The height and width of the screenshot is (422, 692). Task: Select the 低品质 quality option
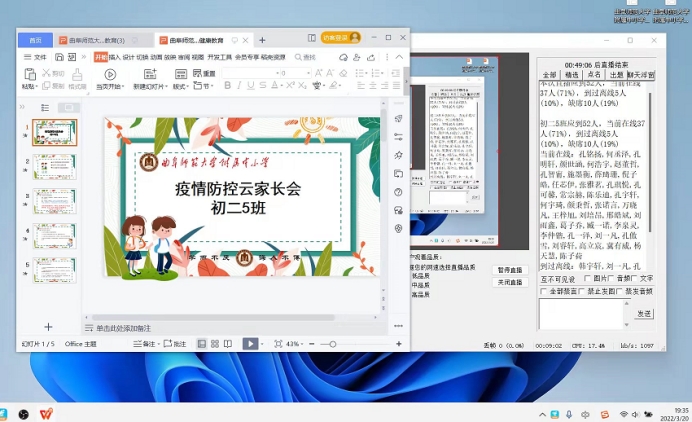(420, 276)
